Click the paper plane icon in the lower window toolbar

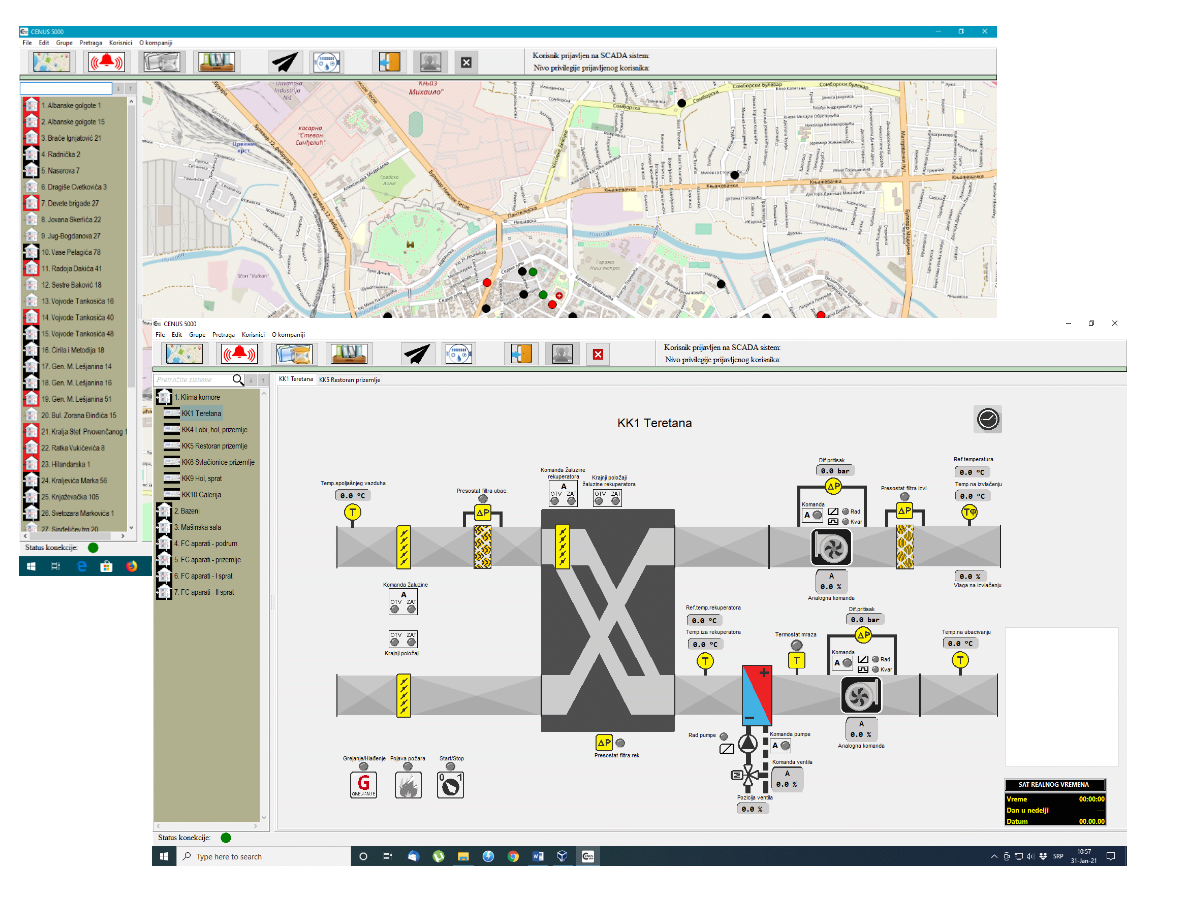tap(415, 353)
